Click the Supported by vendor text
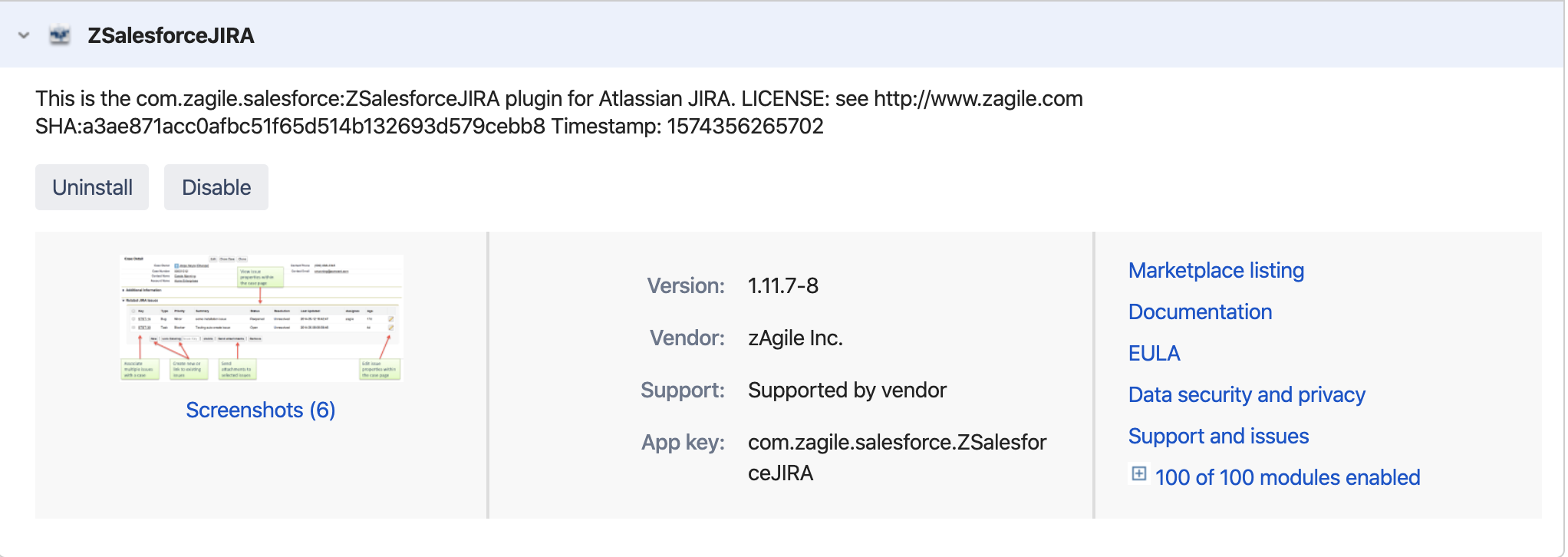This screenshot has height=557, width=1568. click(x=847, y=390)
